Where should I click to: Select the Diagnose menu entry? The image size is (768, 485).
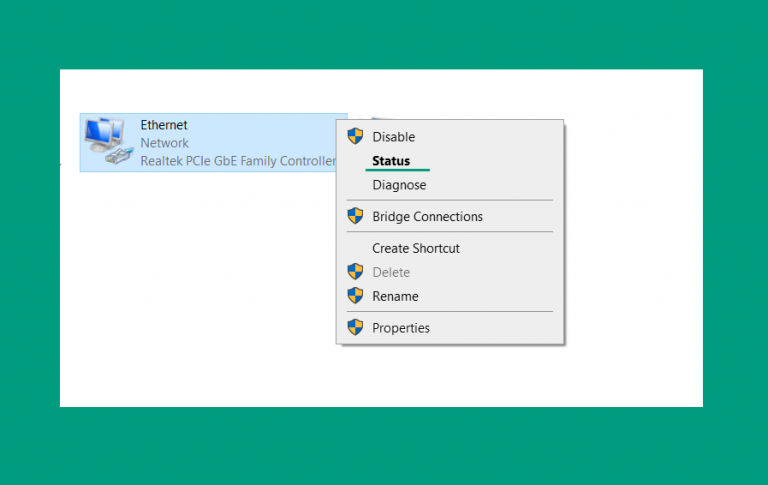[450, 185]
